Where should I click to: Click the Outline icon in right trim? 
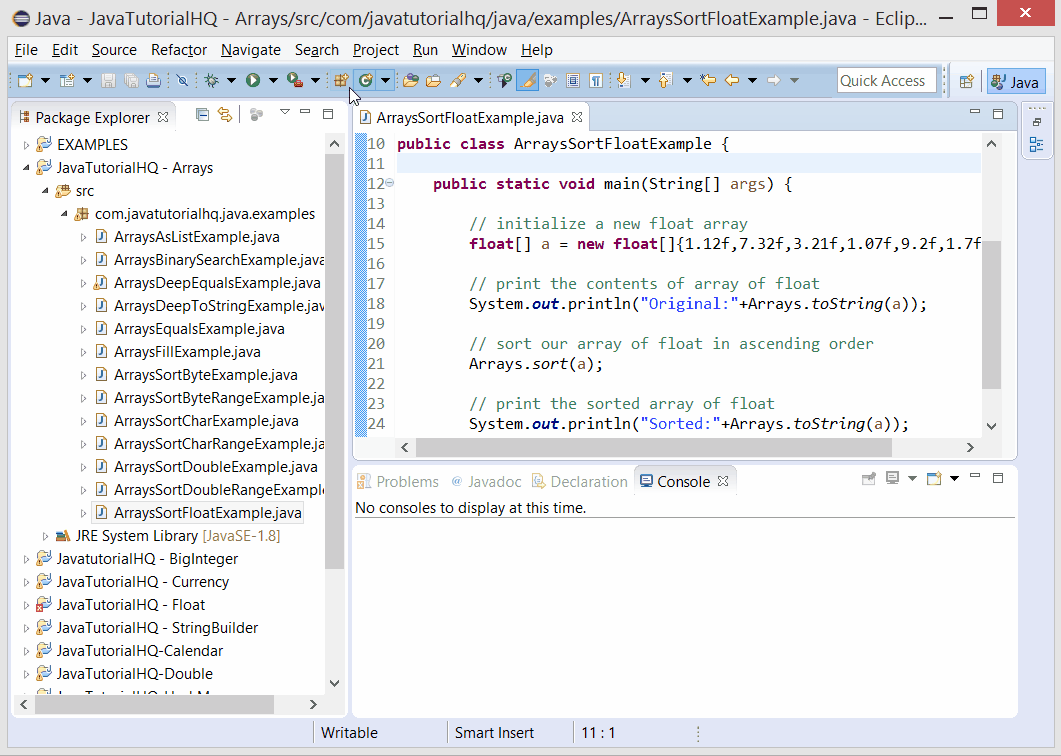(x=1036, y=144)
